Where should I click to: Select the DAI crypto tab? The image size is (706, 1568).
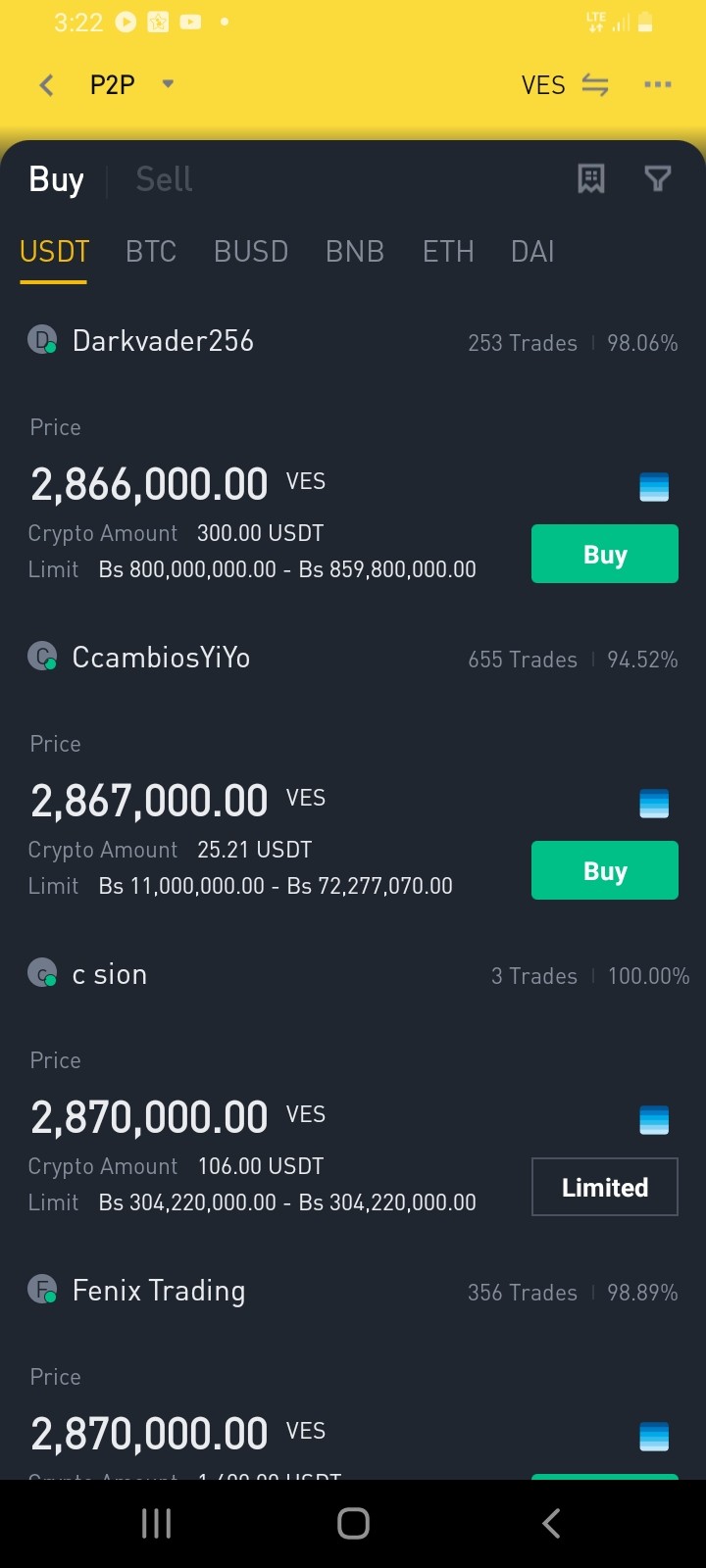coord(532,252)
